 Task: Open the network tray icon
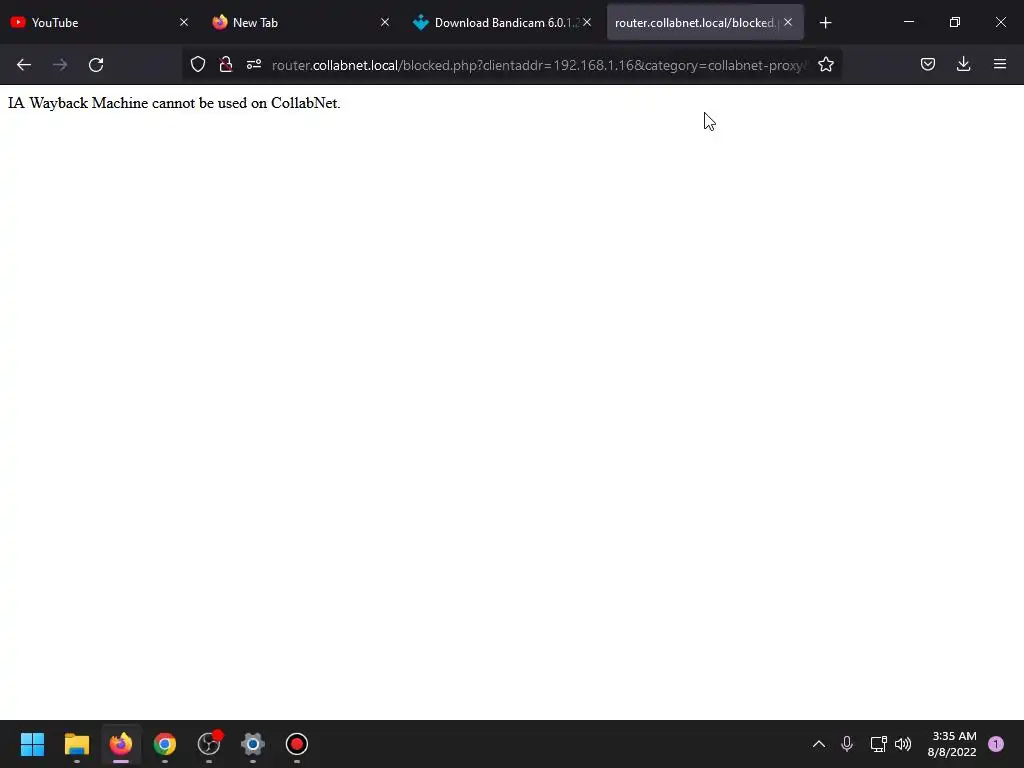point(878,744)
